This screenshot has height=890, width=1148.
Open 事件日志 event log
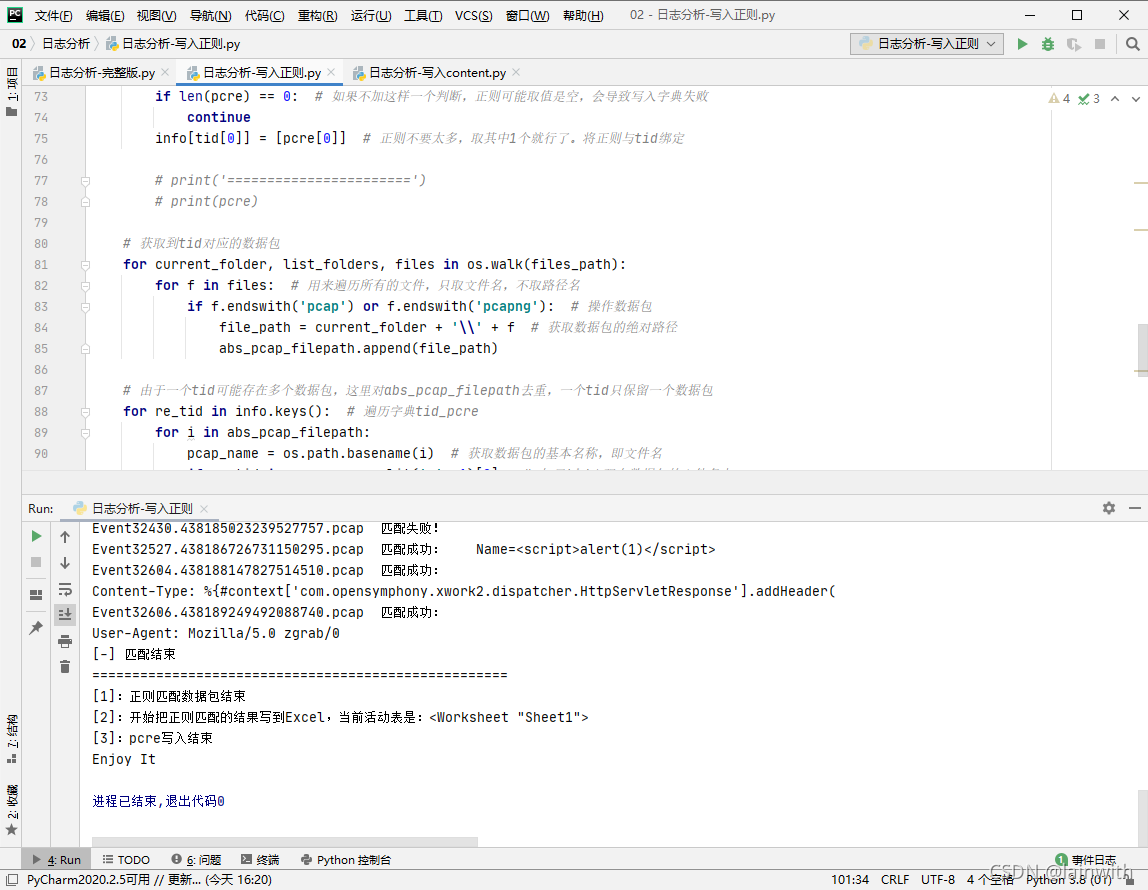click(x=1086, y=859)
